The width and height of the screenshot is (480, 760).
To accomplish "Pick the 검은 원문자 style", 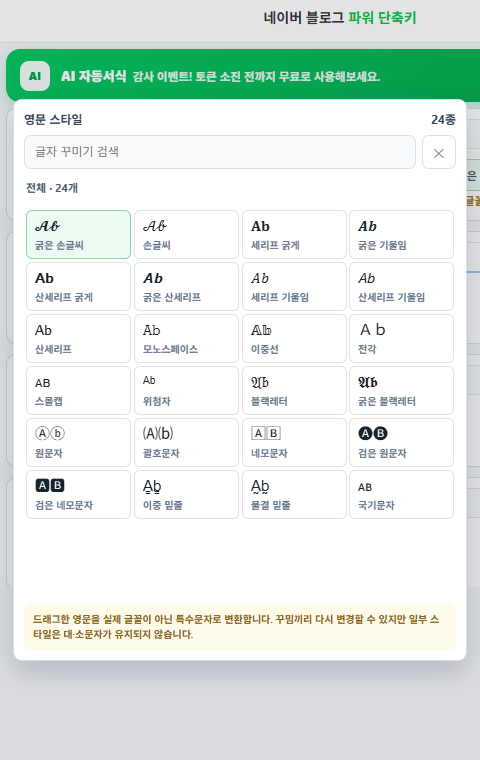I will pyautogui.click(x=401, y=443).
